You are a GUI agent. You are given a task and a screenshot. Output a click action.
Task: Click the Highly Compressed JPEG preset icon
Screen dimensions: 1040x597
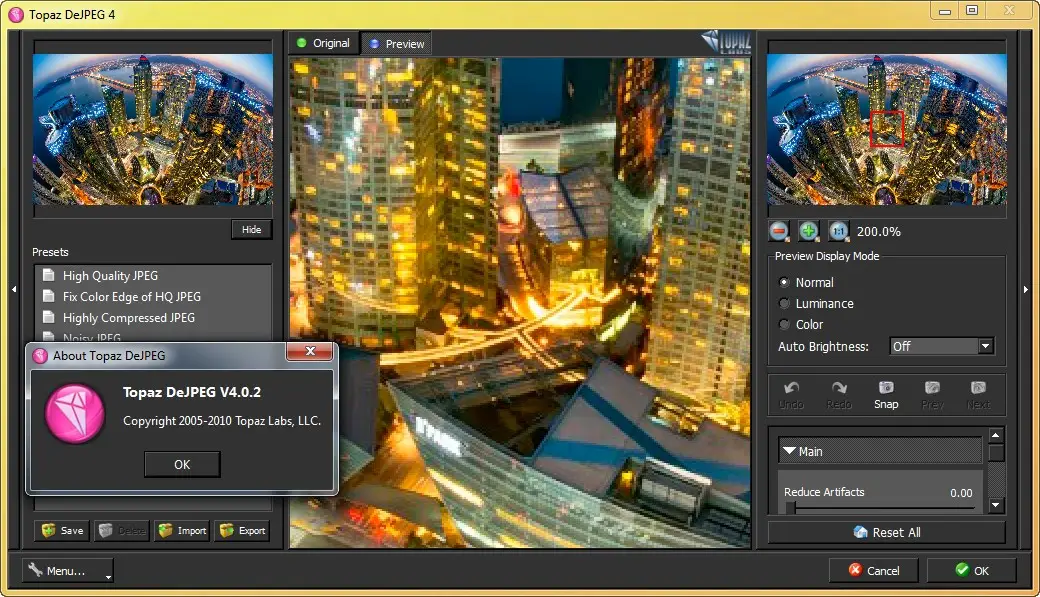coord(48,317)
